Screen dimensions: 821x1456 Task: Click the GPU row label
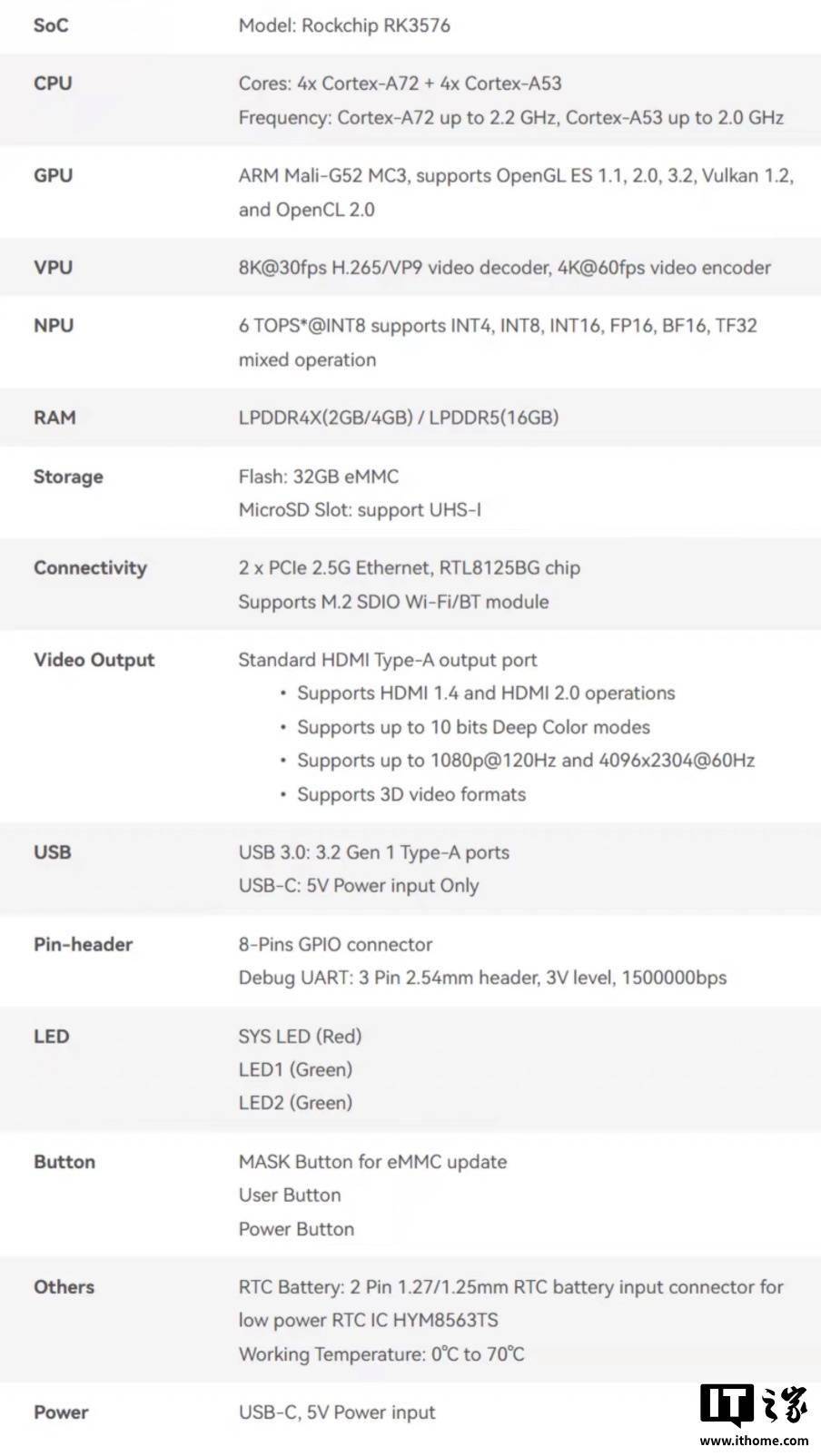pos(53,175)
